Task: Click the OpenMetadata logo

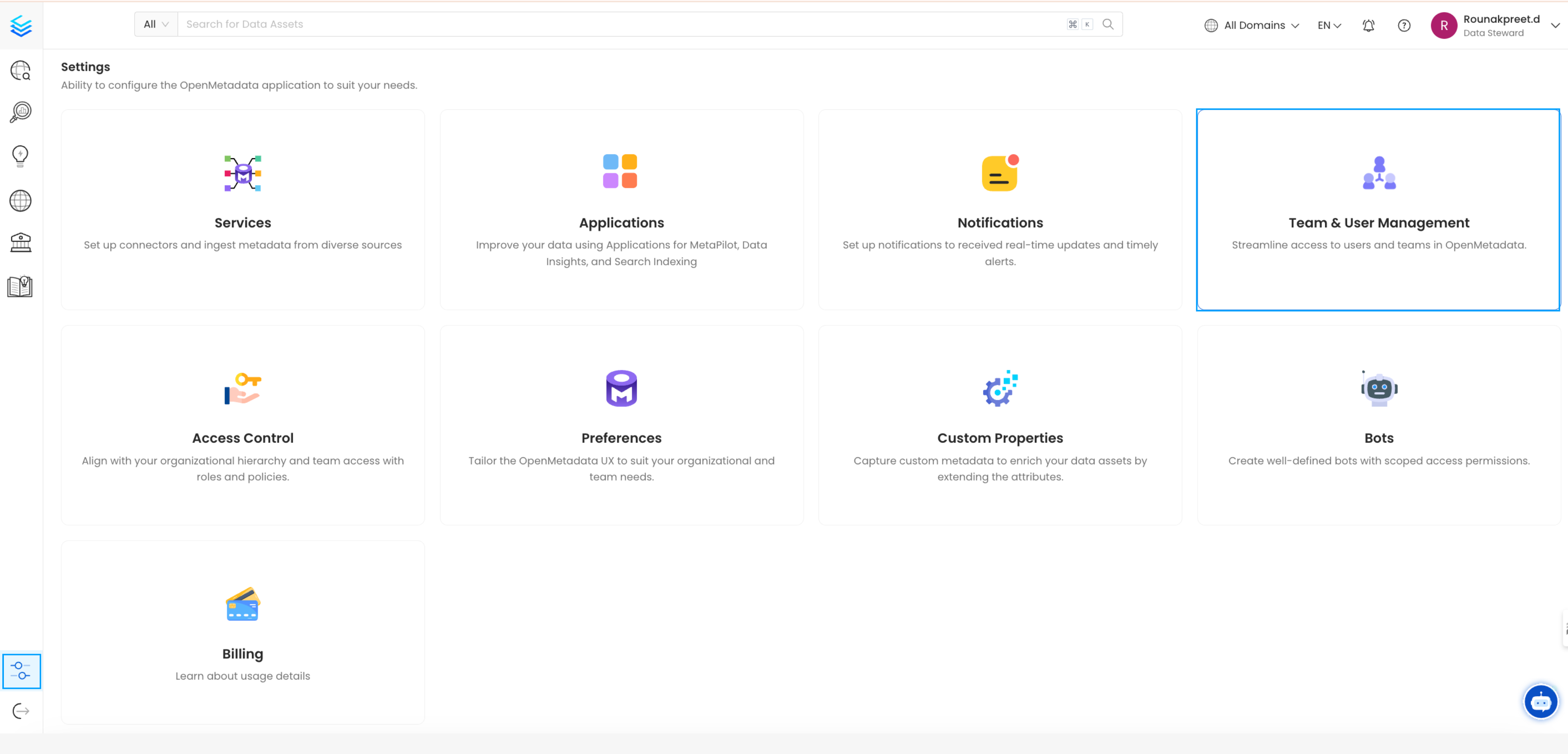Action: pos(21,25)
